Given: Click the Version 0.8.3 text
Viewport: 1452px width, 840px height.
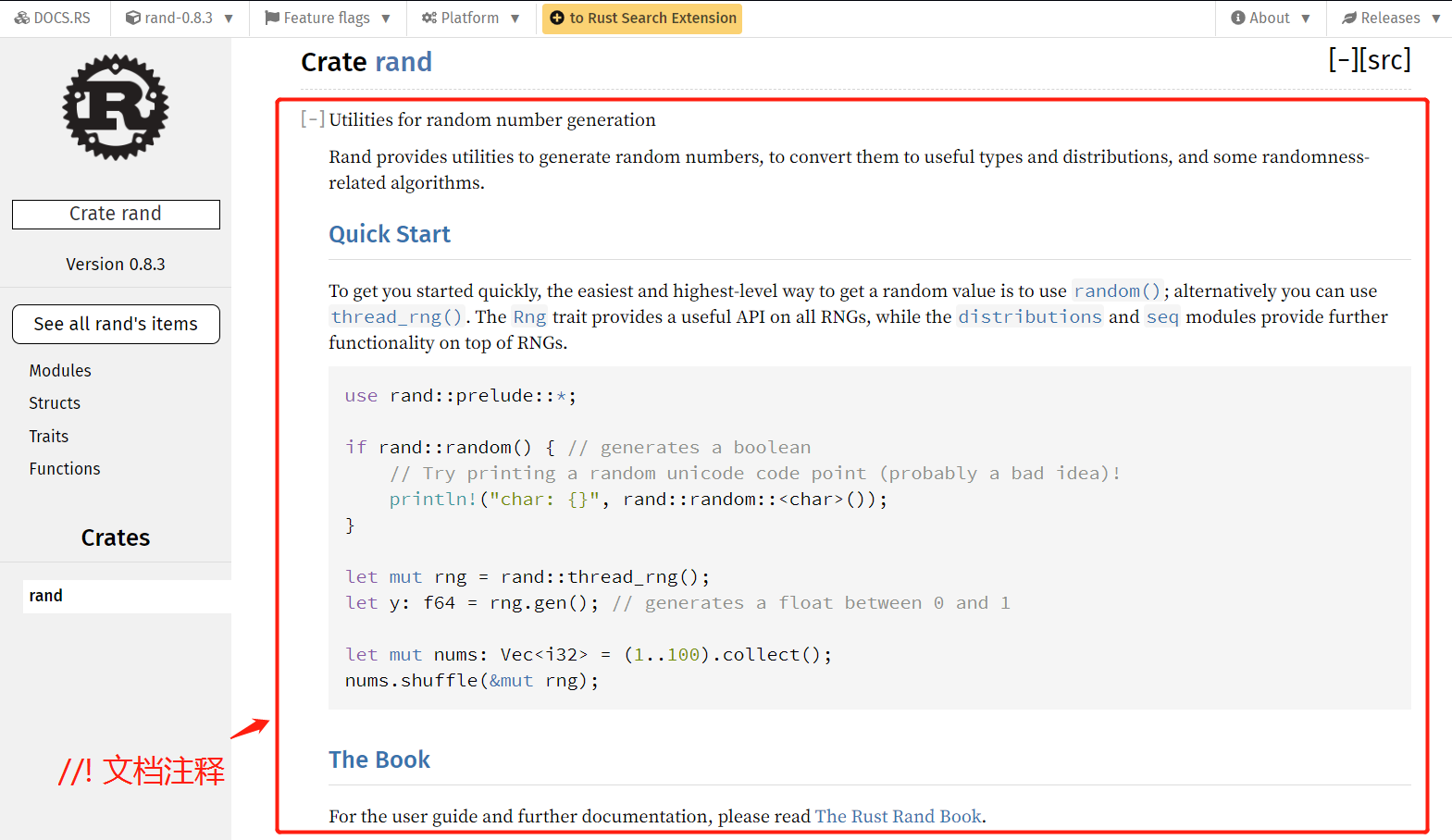Looking at the screenshot, I should coord(116,265).
